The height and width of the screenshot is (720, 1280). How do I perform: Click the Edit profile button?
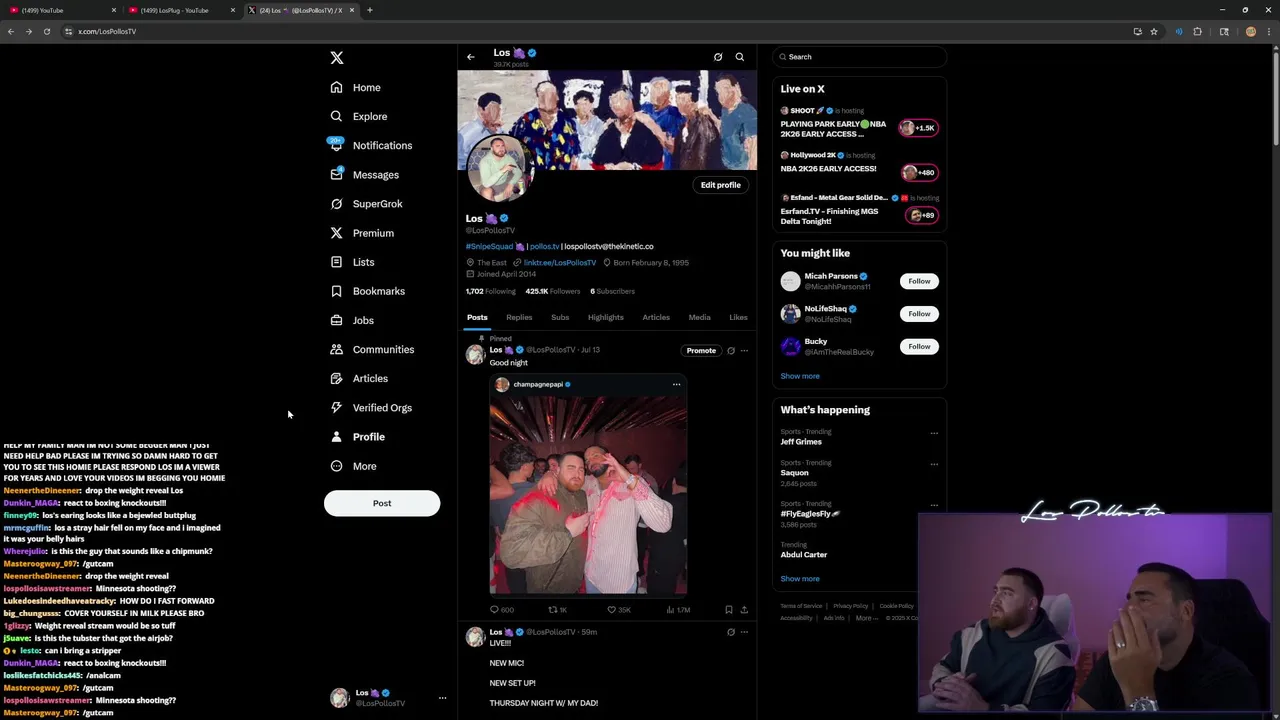pyautogui.click(x=721, y=185)
